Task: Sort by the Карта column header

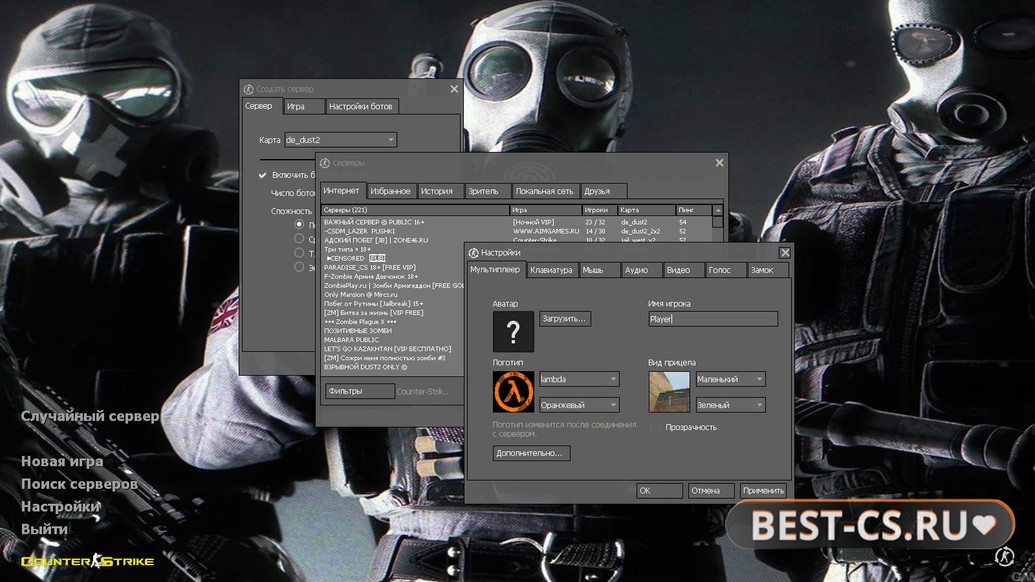Action: click(x=646, y=210)
